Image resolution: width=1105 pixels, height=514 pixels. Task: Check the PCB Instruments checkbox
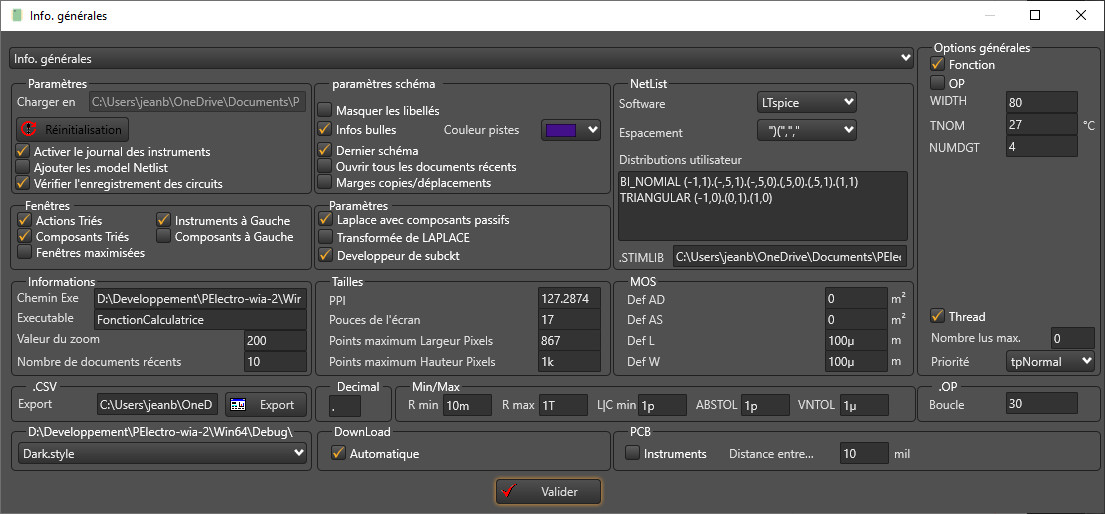click(x=633, y=454)
